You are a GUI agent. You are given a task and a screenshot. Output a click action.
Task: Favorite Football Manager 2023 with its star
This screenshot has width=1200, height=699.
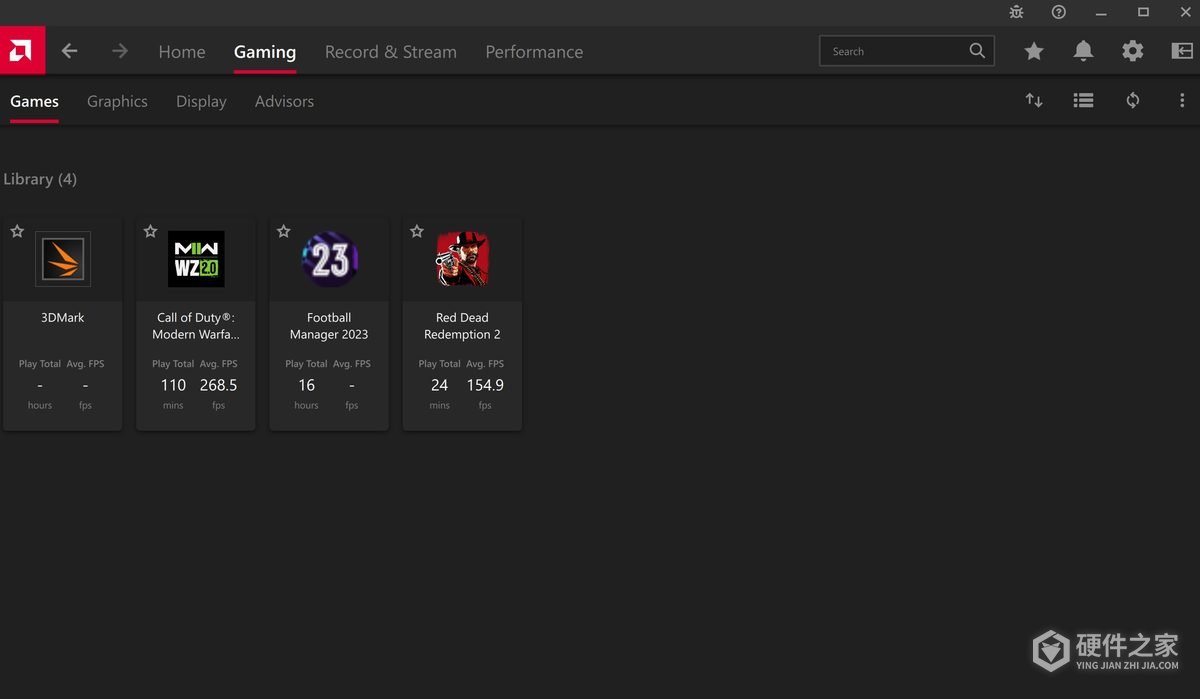pos(283,231)
